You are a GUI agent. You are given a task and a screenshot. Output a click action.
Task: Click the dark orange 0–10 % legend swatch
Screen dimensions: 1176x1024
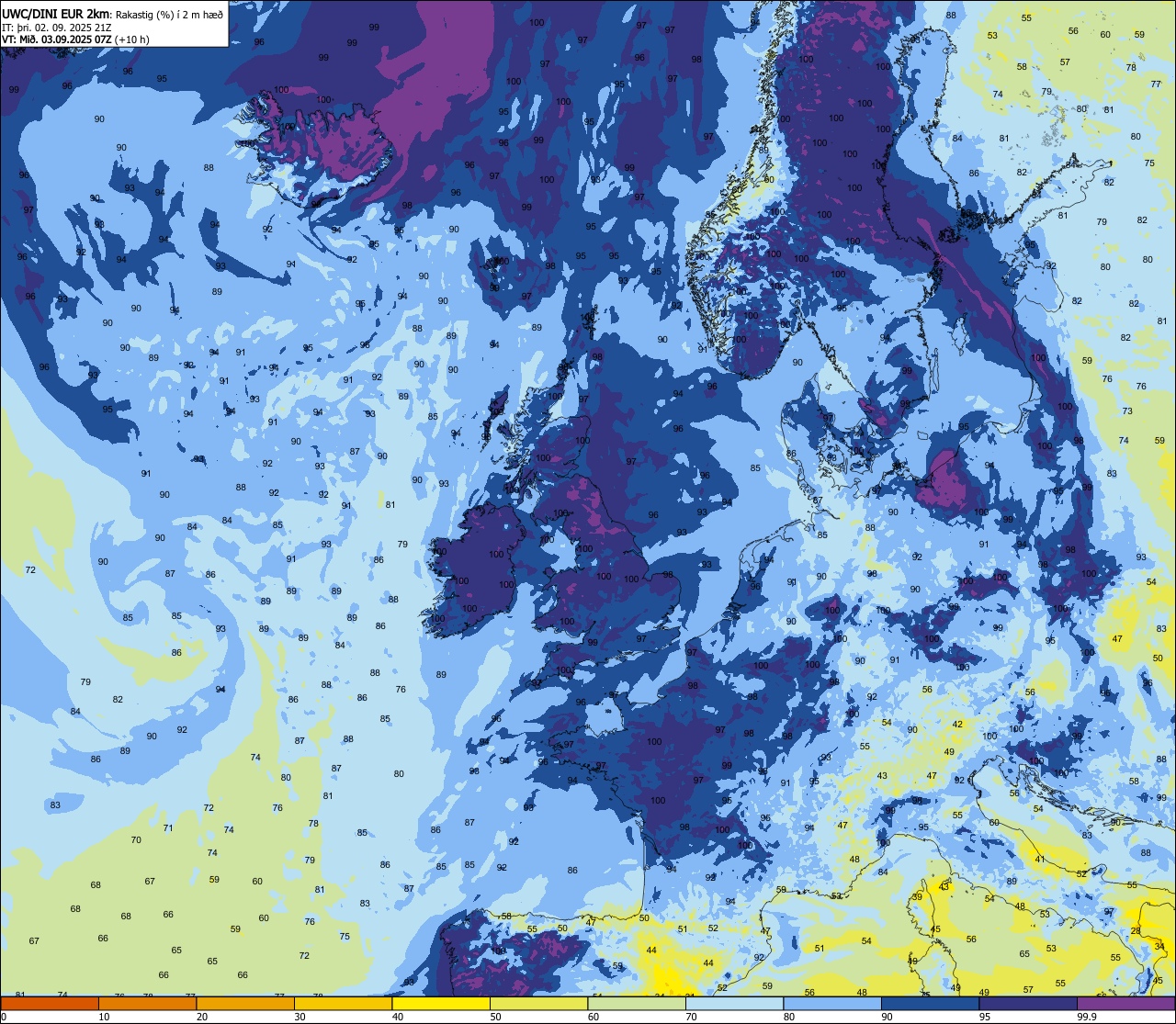50,1003
